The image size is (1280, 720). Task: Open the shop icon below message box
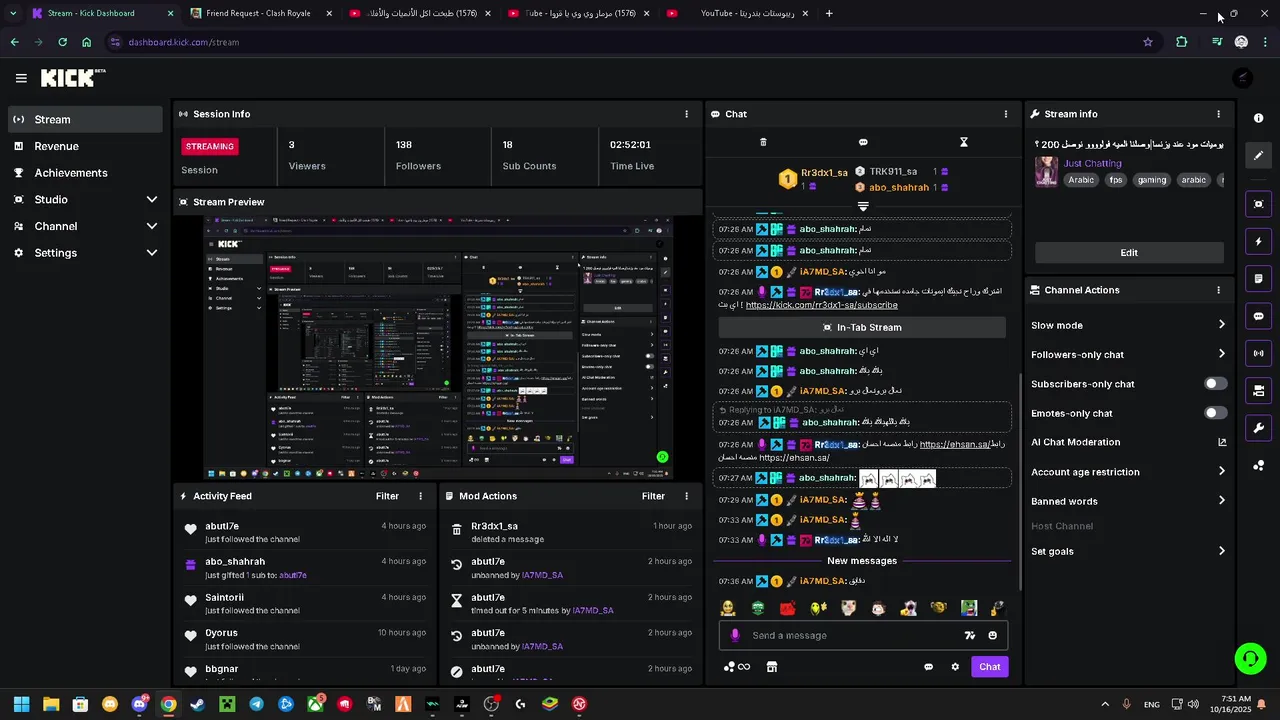pyautogui.click(x=771, y=667)
